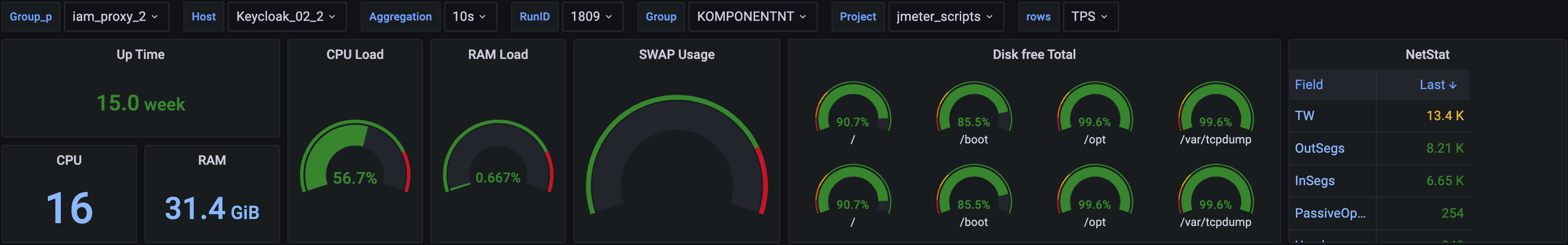Click the 13.4 K value cell

[1423, 116]
